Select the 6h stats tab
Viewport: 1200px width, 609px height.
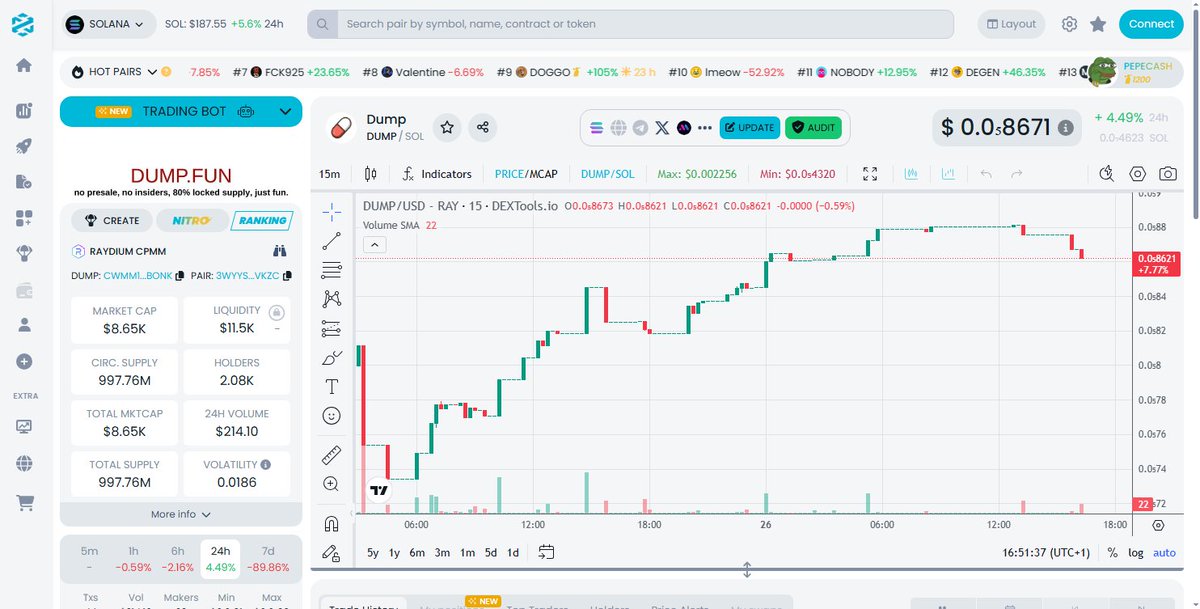coord(177,559)
